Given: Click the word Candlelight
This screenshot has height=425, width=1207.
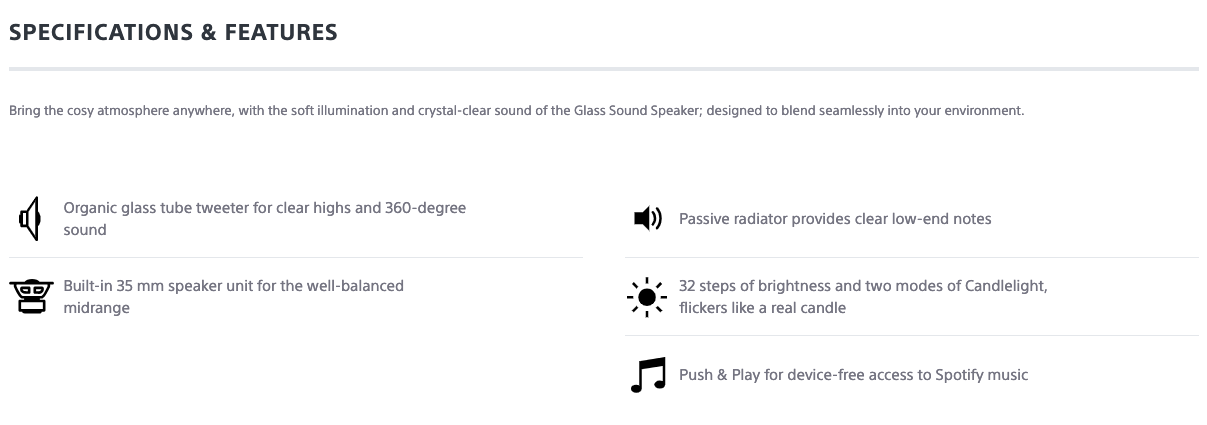Looking at the screenshot, I should pyautogui.click(x=1004, y=286).
